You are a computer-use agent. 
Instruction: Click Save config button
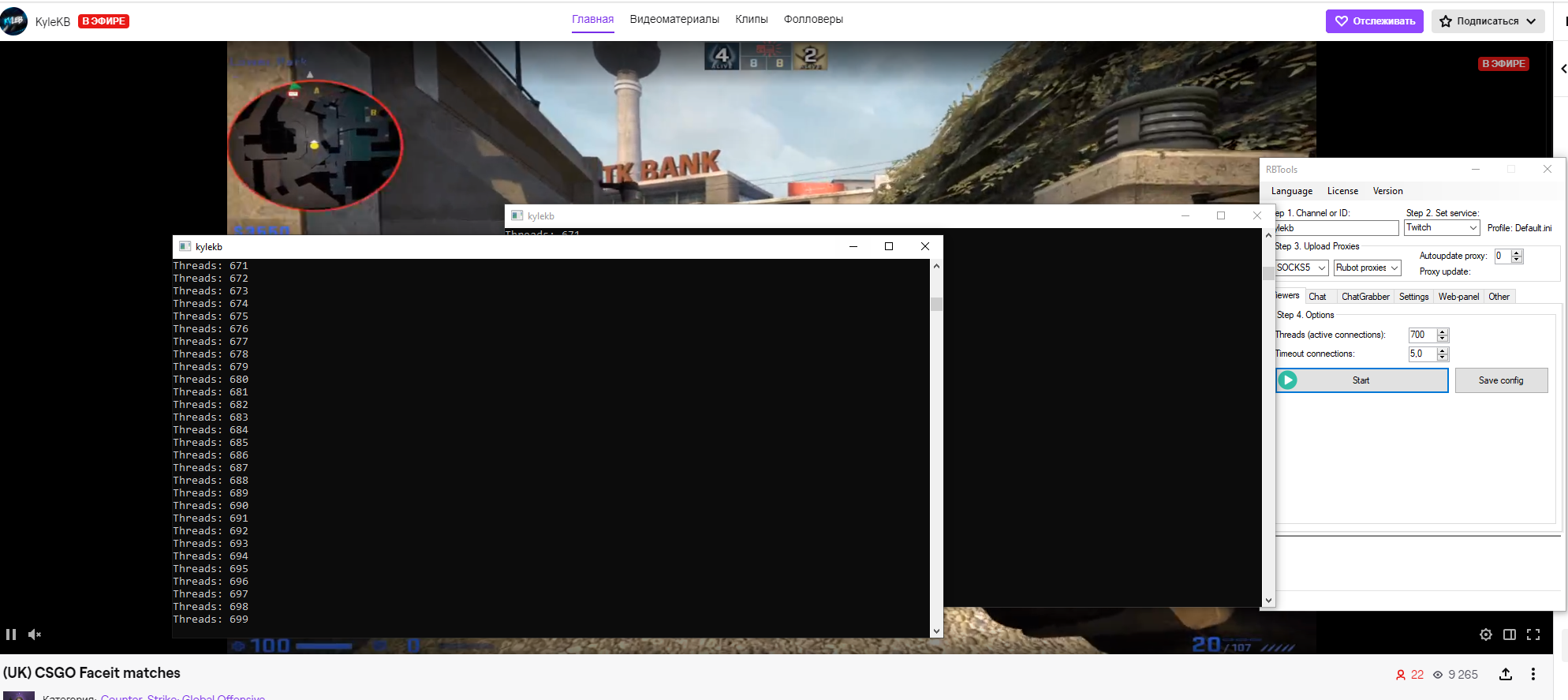coord(1500,380)
